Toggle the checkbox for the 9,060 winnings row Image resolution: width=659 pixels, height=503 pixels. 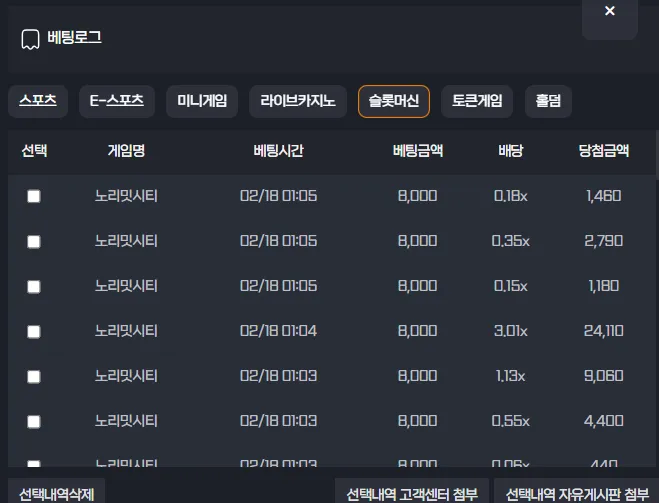tap(34, 377)
